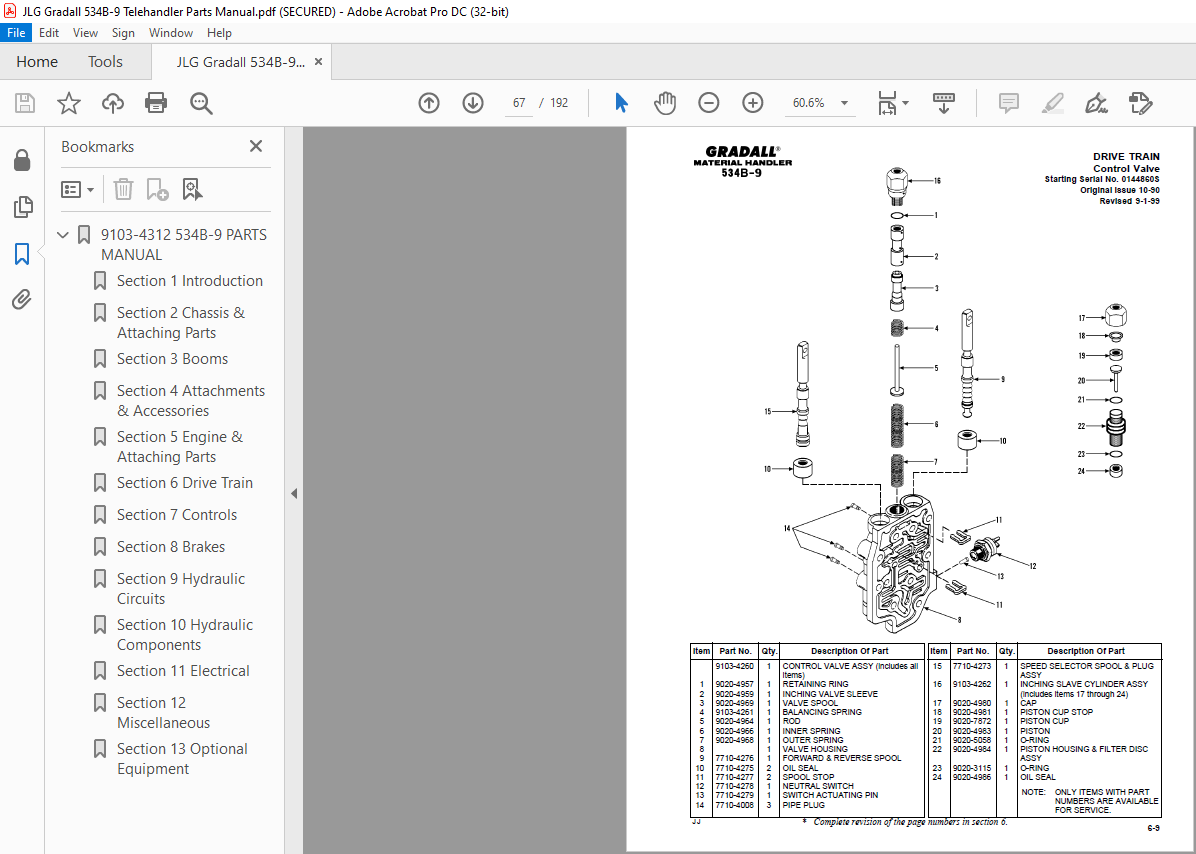Toggle the Bookmarks sidebar panel
Viewport: 1196px width, 854px height.
[22, 254]
